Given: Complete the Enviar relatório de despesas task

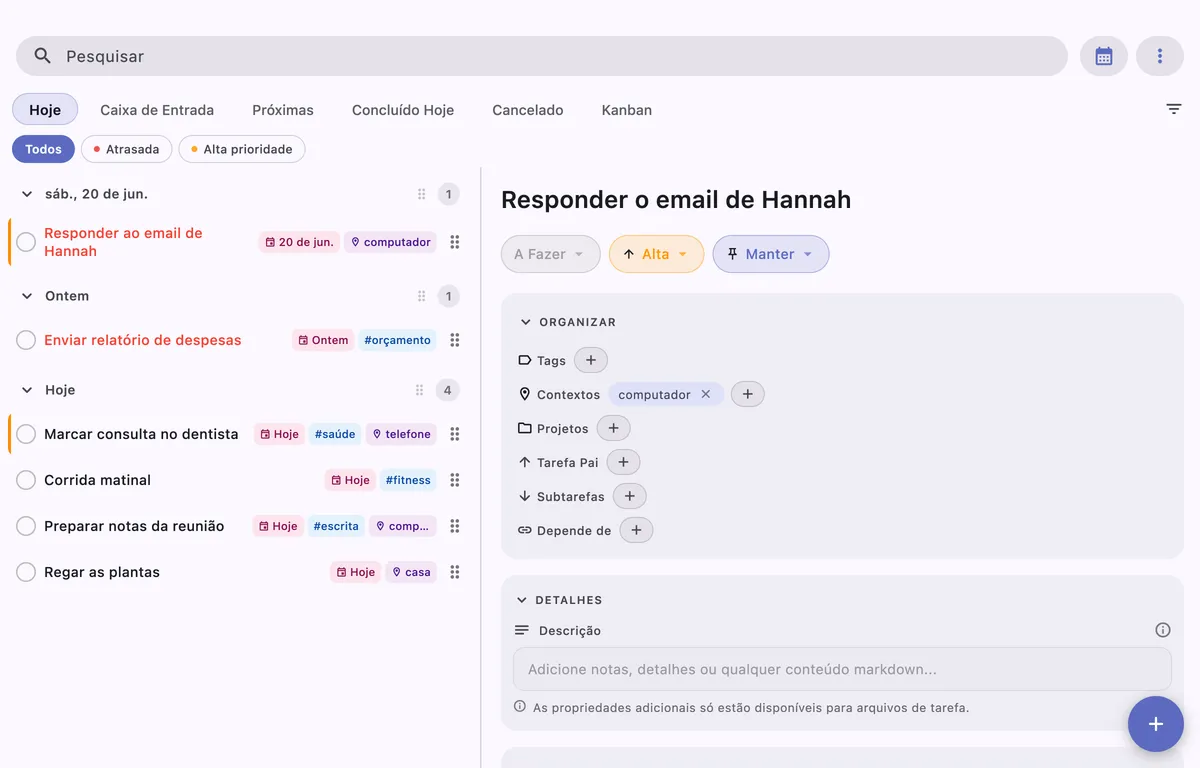Looking at the screenshot, I should pyautogui.click(x=26, y=340).
